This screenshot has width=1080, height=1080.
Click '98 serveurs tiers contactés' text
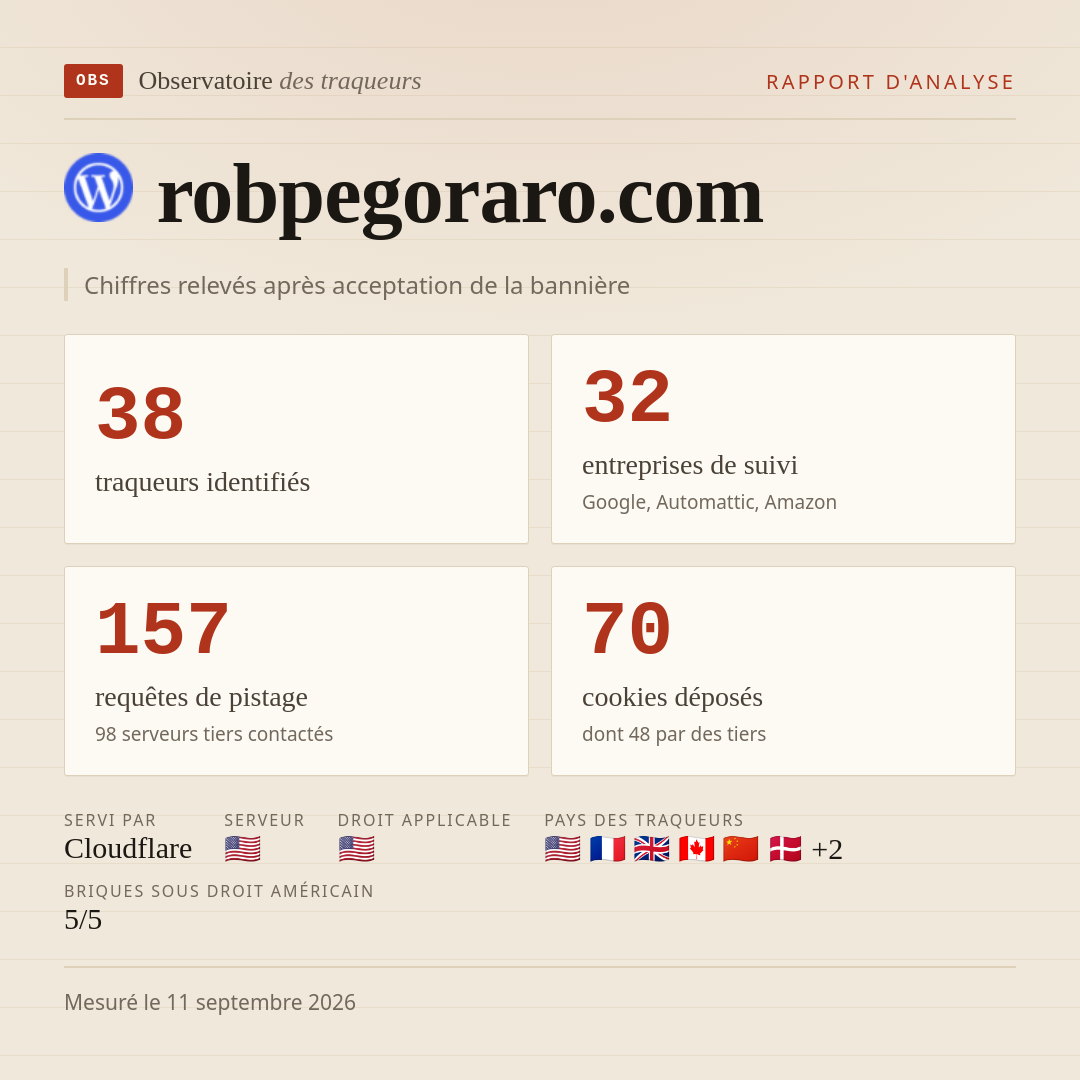coord(214,734)
